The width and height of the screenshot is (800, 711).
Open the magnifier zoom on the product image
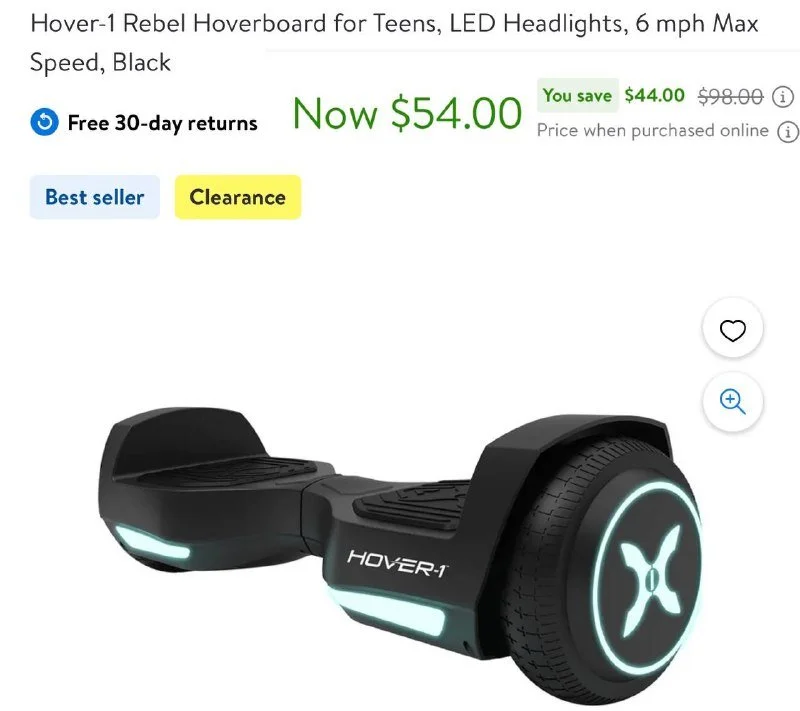click(x=733, y=402)
